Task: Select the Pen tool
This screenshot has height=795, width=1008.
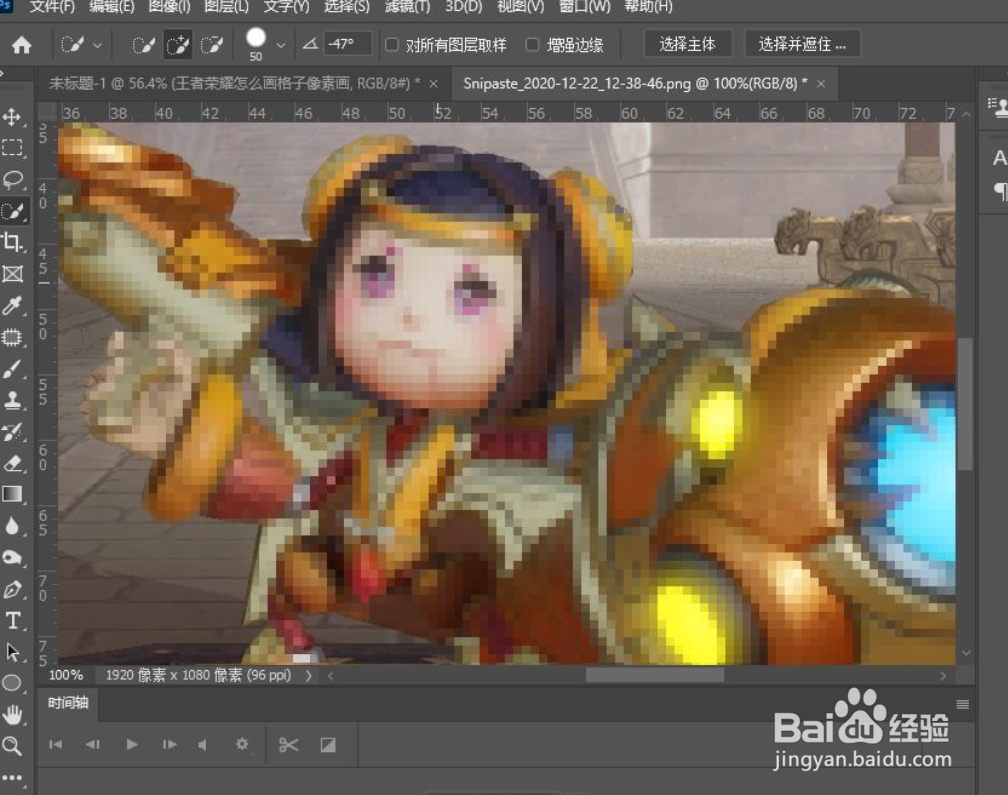Action: click(x=12, y=589)
